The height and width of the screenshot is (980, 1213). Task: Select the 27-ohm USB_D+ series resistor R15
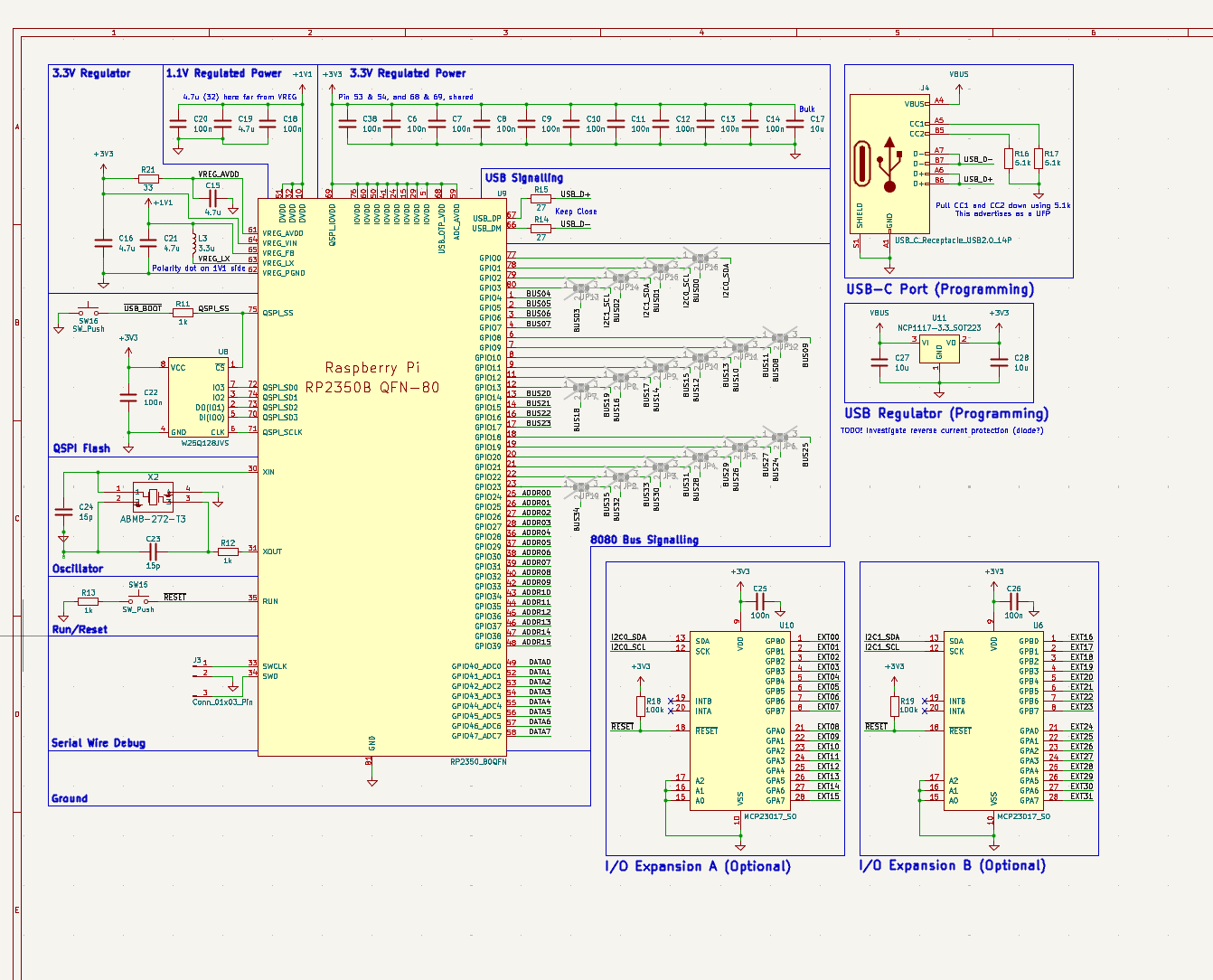[539, 198]
